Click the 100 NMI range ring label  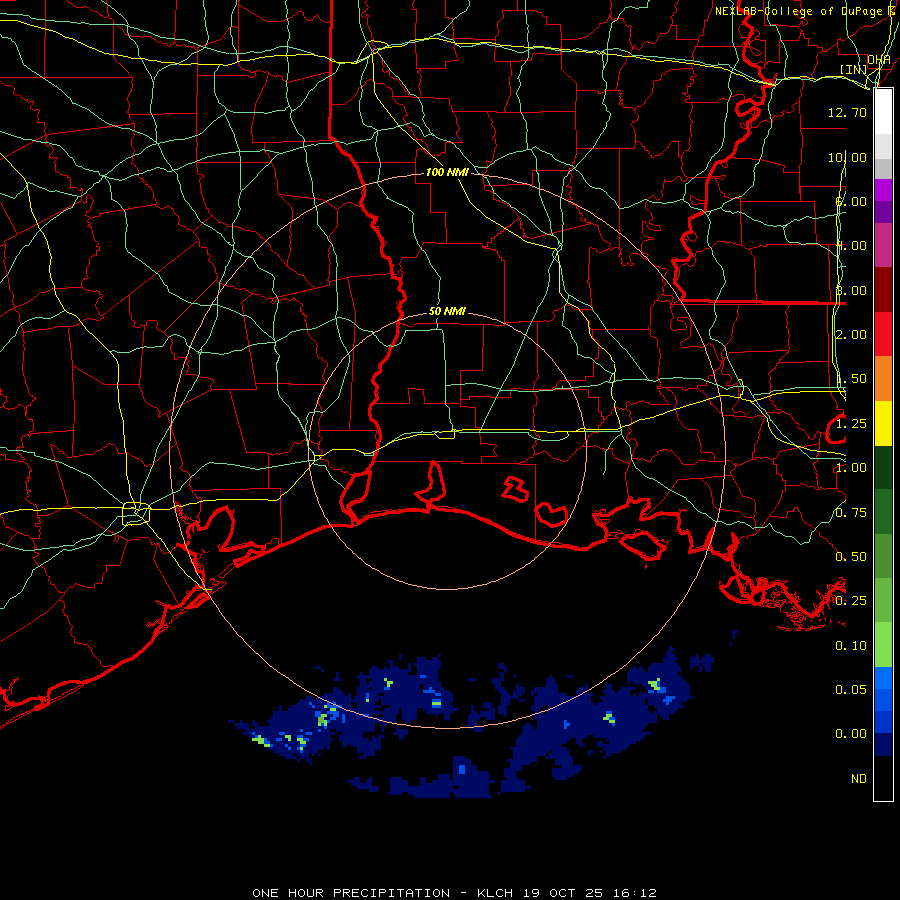(x=447, y=172)
